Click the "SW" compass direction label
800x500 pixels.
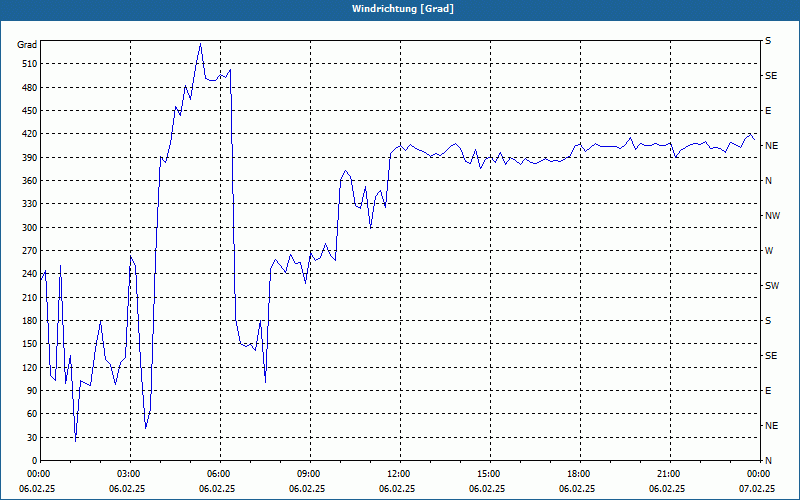pos(772,286)
